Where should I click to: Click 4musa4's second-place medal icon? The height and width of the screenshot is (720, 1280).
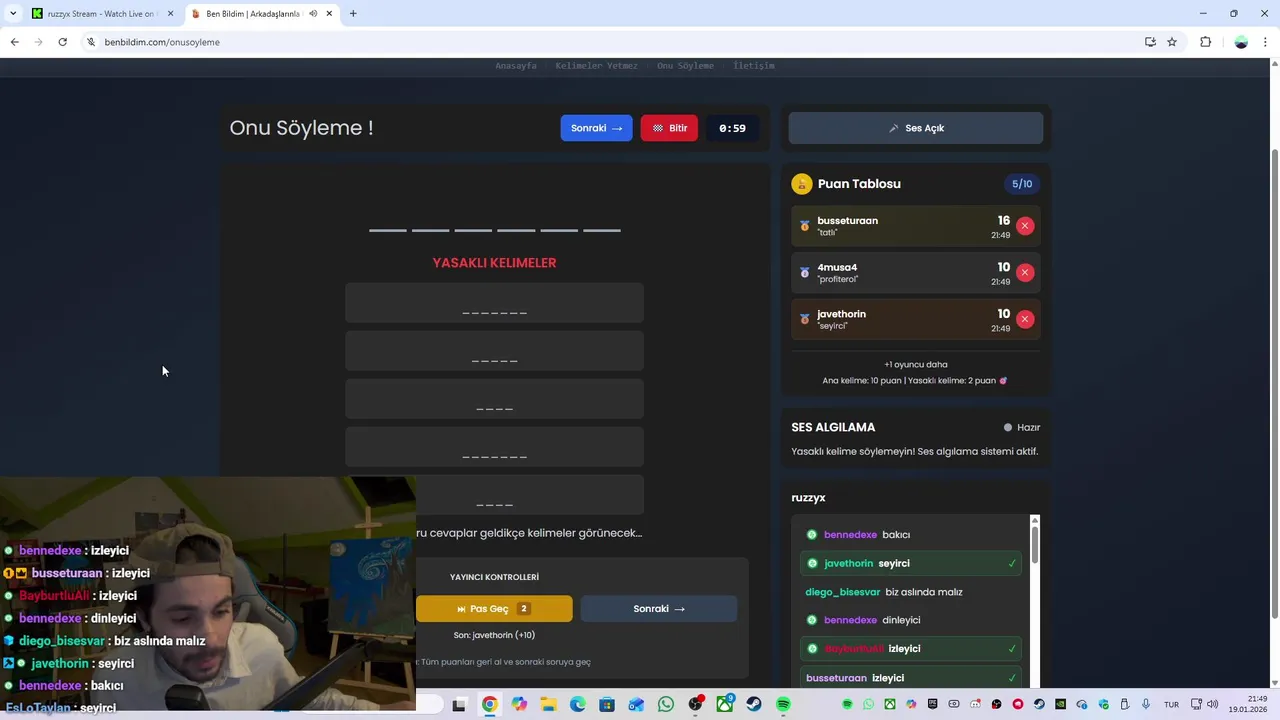804,272
